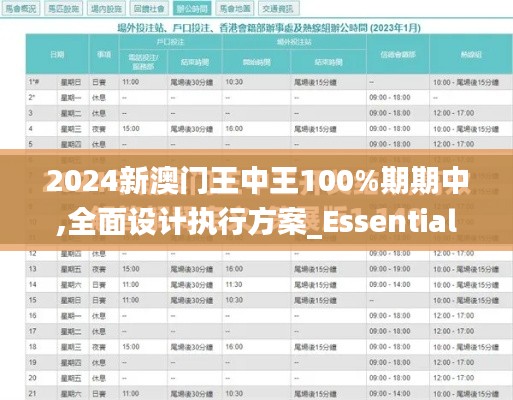513x400 pixels.
Task: Click 夜賽 in the row dated 4
Action: [x=99, y=129]
